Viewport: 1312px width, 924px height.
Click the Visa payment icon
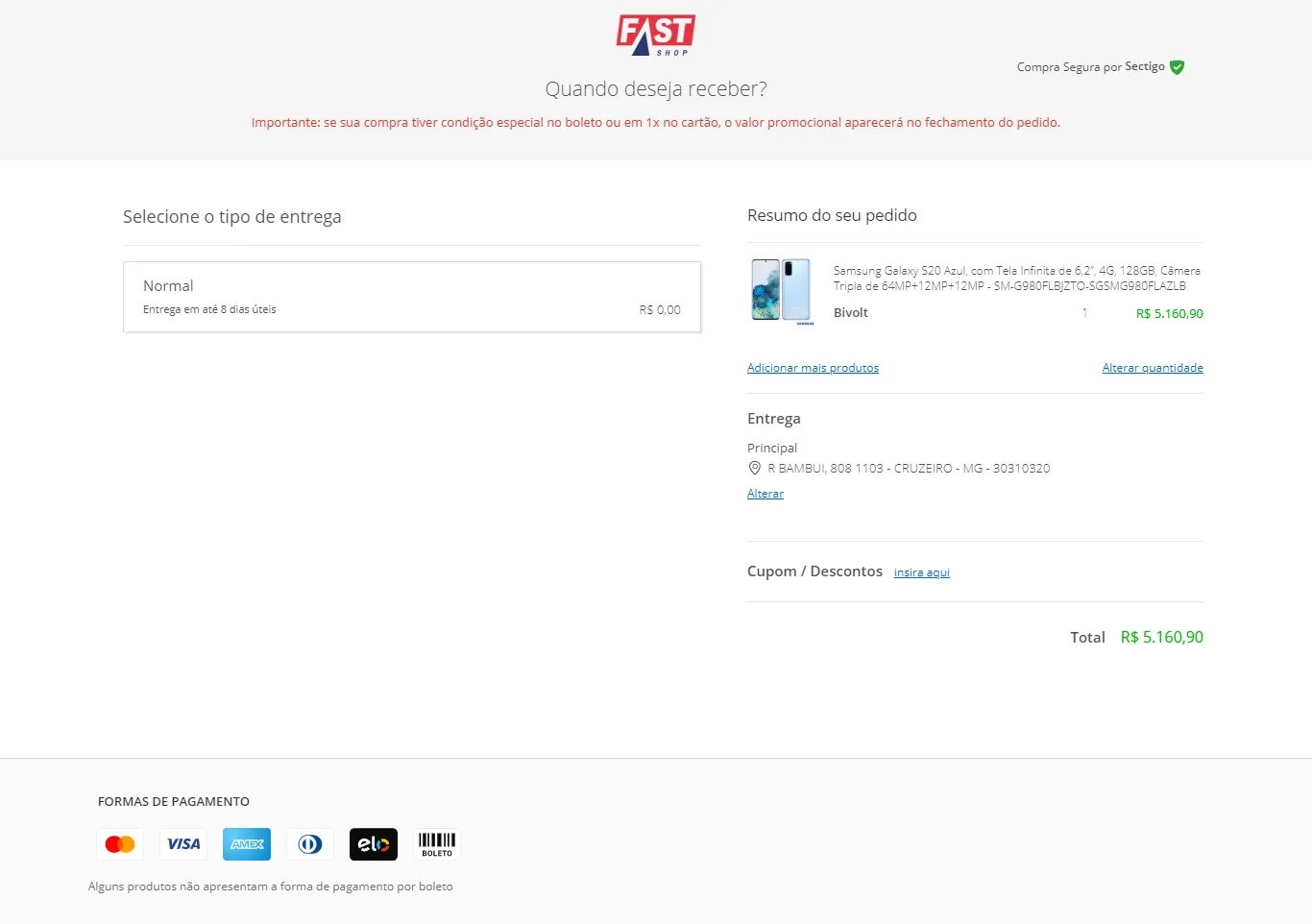pos(183,844)
